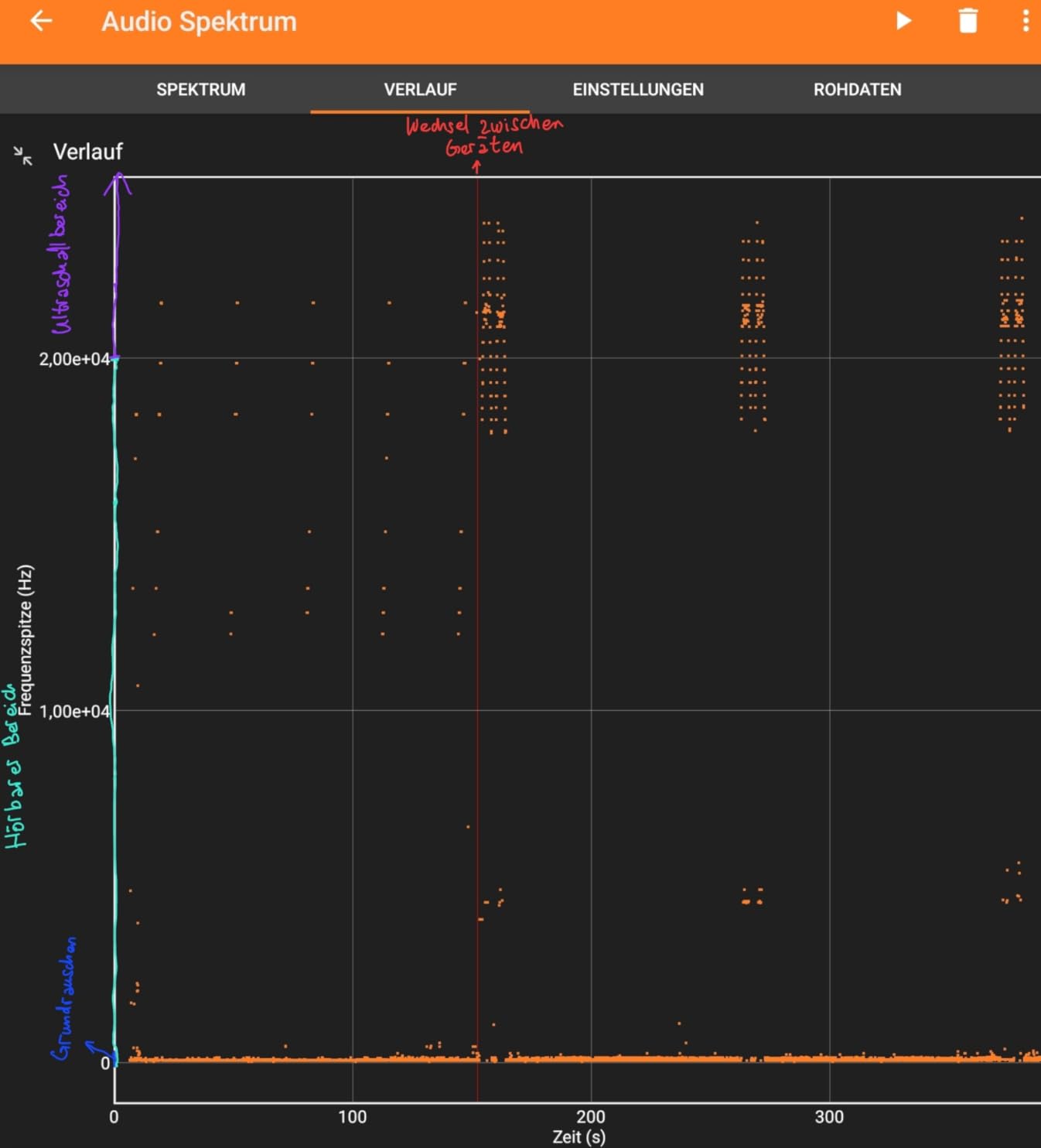The height and width of the screenshot is (1148, 1041).
Task: Click the Audio Spektrum title text
Action: tap(199, 22)
